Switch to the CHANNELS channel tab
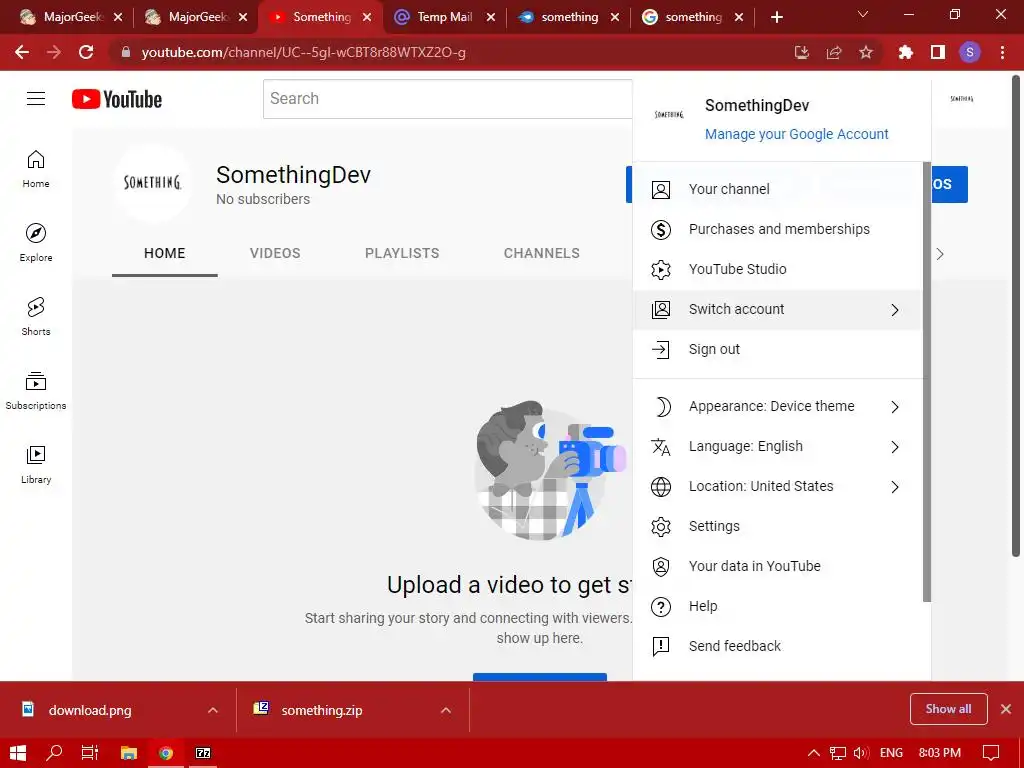Viewport: 1024px width, 768px height. point(541,253)
